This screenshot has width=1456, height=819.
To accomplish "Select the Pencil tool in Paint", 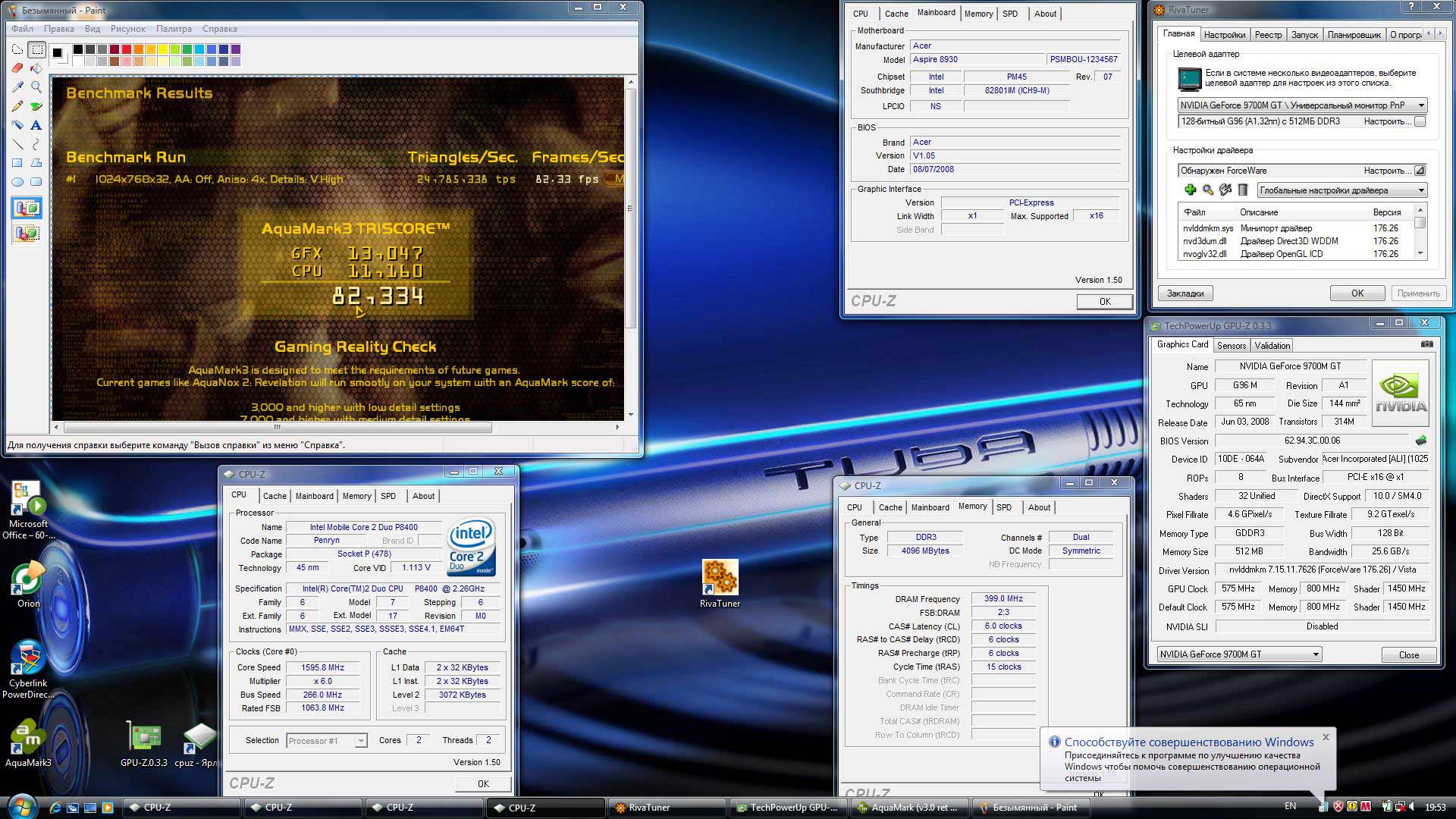I will [17, 106].
